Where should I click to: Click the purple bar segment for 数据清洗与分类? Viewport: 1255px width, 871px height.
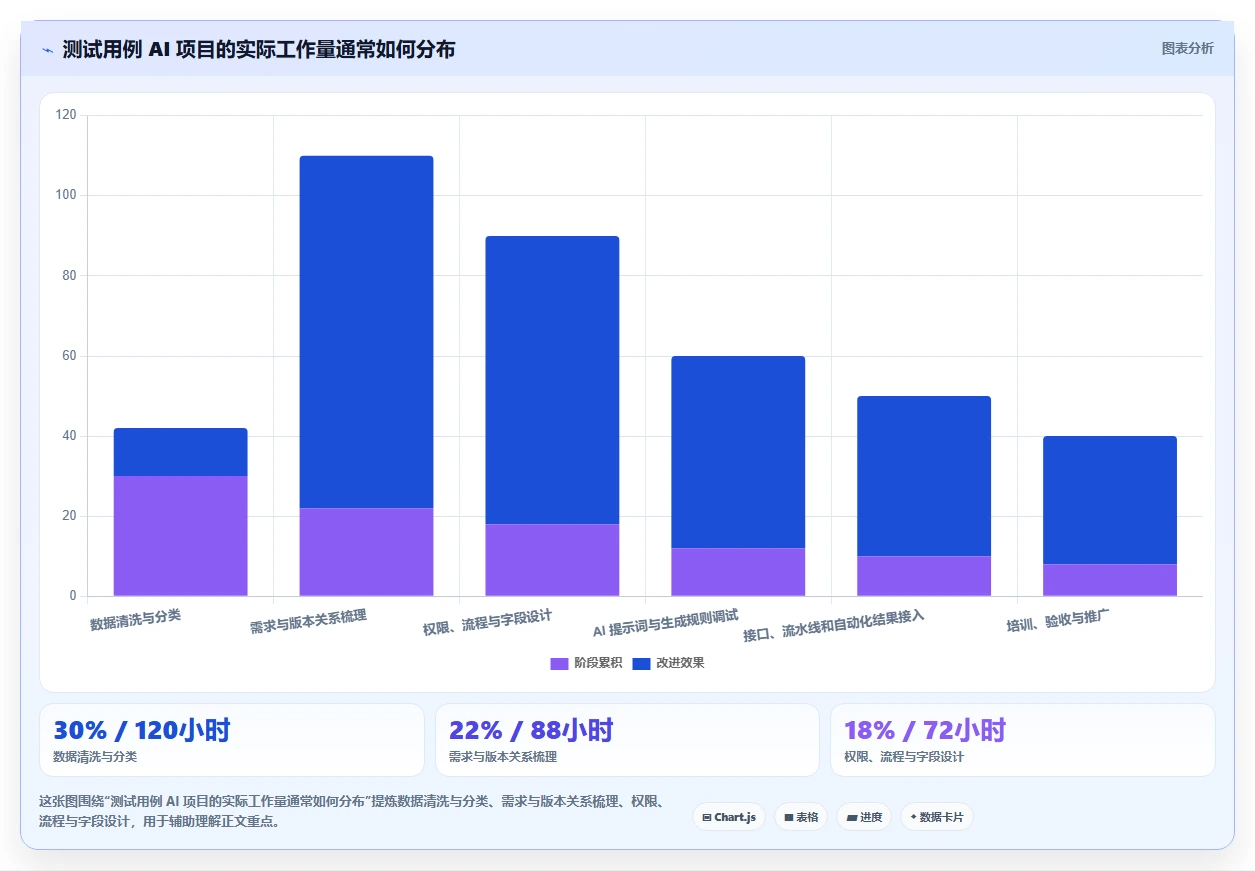coord(181,536)
